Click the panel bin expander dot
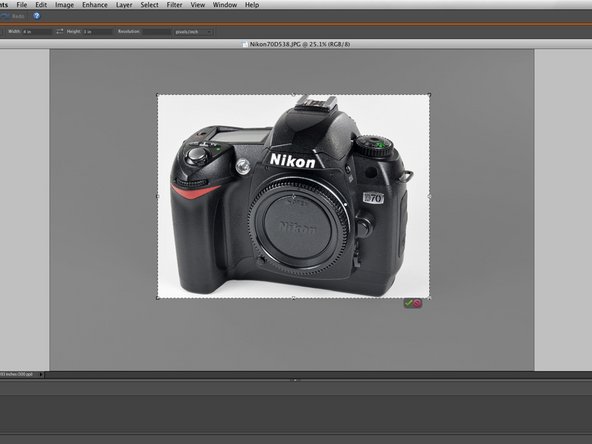 coord(295,380)
